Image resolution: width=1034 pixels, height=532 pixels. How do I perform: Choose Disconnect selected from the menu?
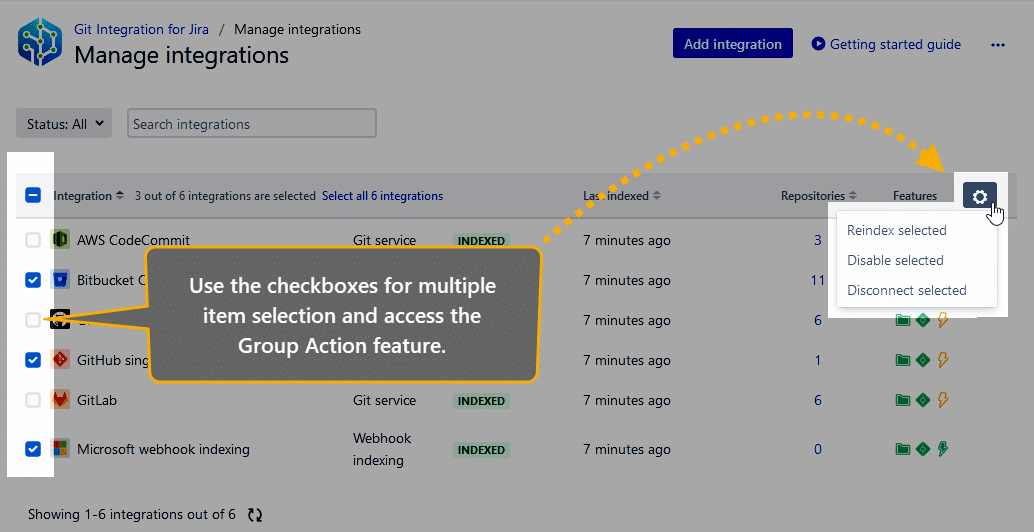point(907,290)
